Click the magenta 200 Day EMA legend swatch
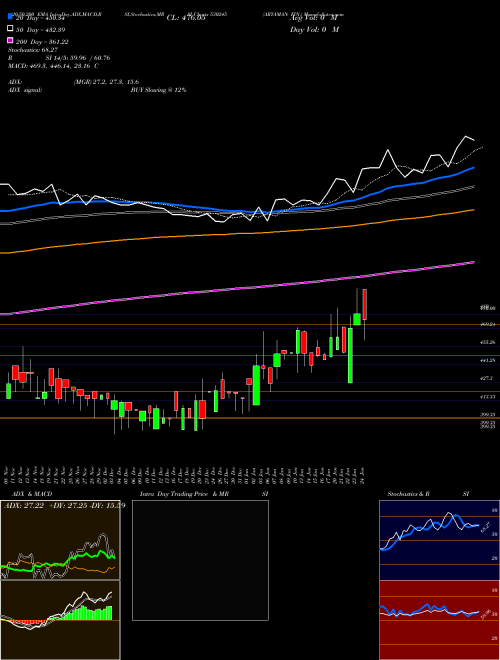Viewport: 500px width, 660px height. [10, 41]
